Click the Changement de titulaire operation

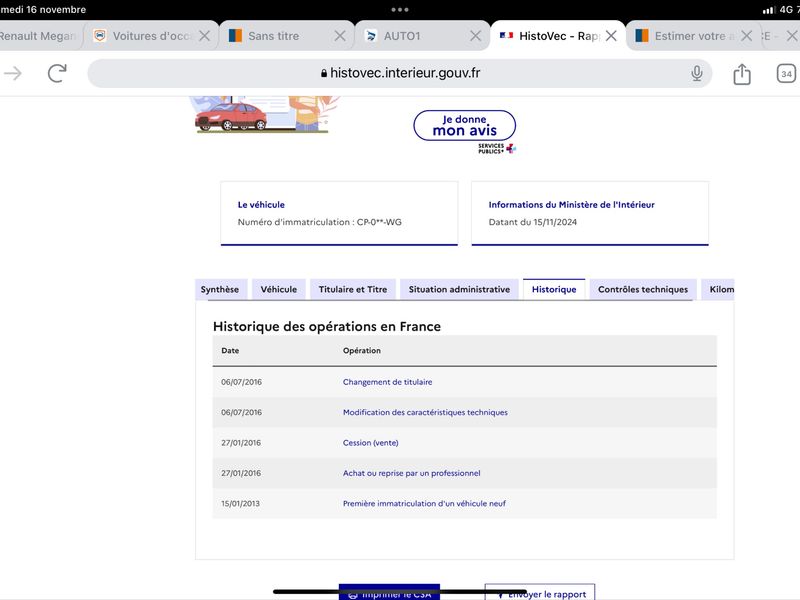click(387, 382)
